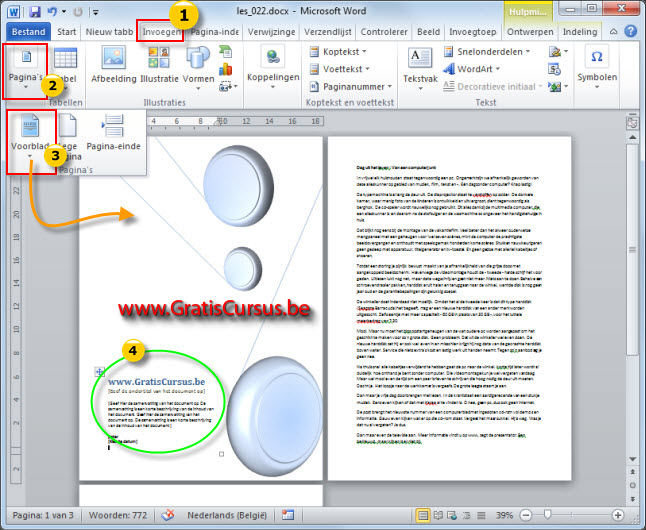Click the Woorden: 772 word count

[x=118, y=515]
